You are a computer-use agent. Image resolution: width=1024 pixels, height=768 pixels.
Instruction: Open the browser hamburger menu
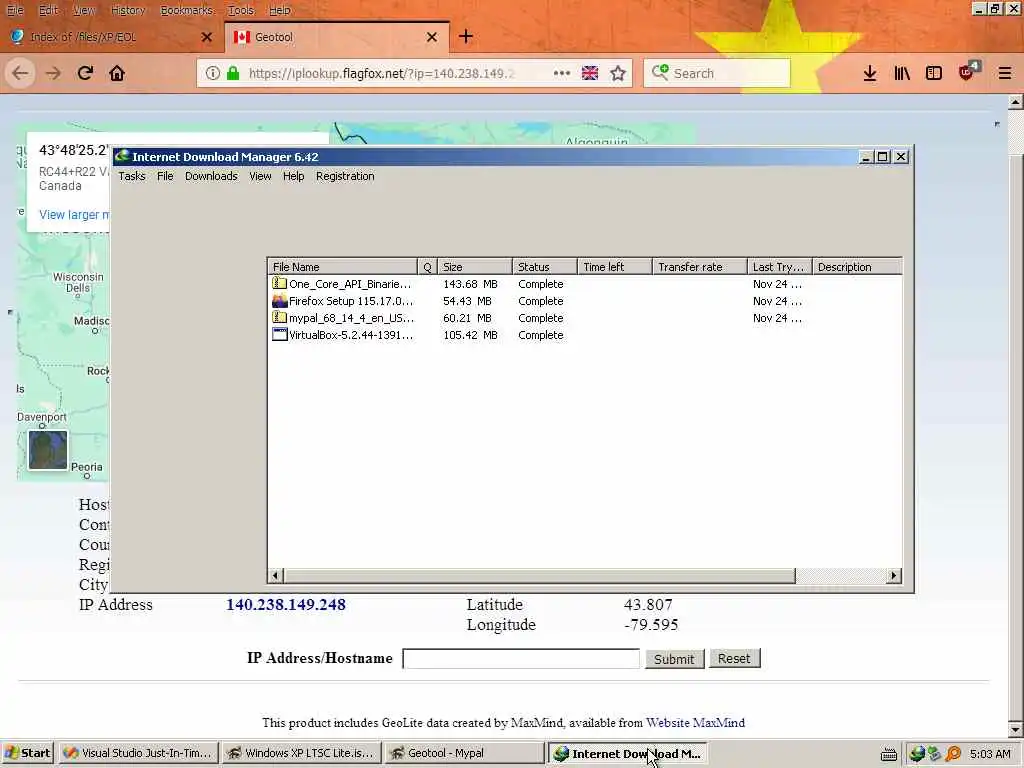tap(1005, 73)
